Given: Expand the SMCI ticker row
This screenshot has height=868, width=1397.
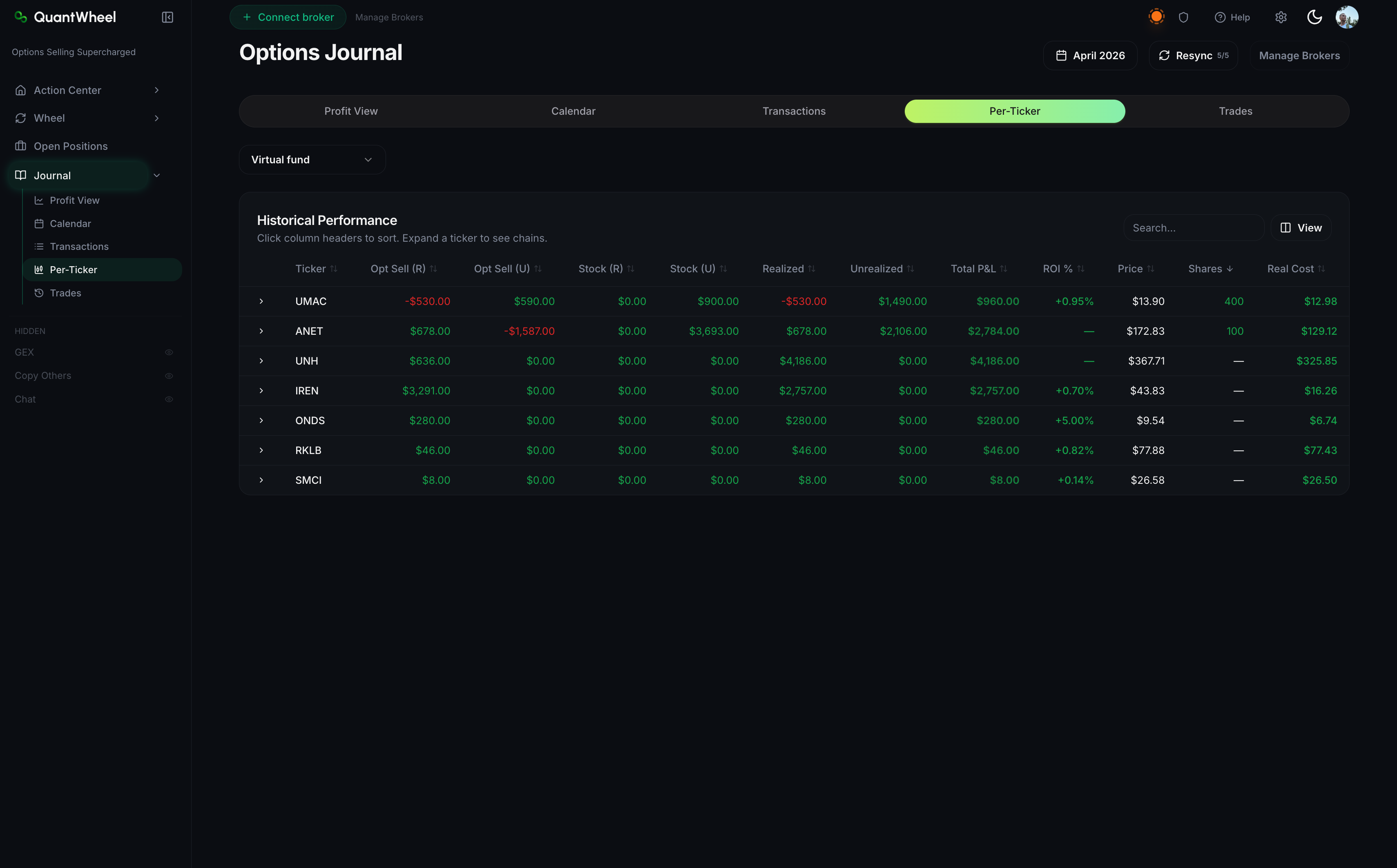Looking at the screenshot, I should [x=261, y=481].
